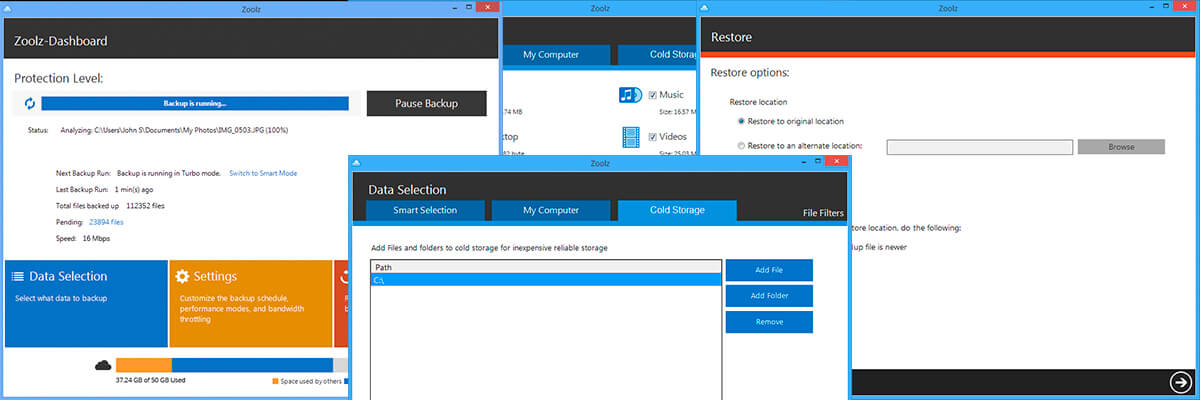Click Add Folder for cold storage

[769, 296]
